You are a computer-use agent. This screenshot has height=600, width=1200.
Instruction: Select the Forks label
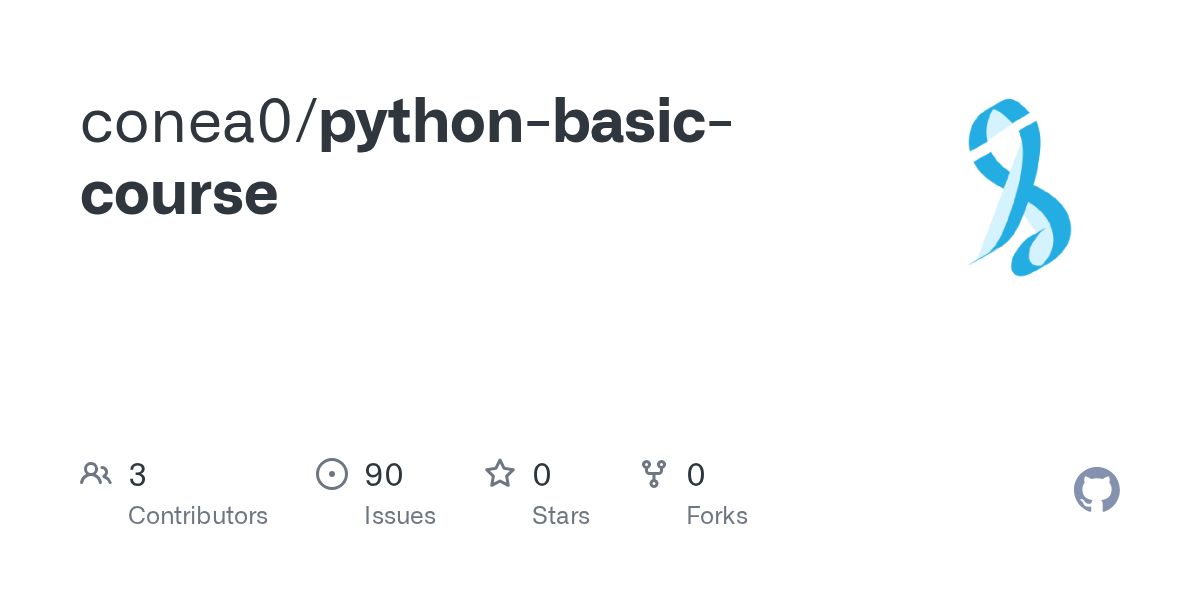[x=717, y=516]
